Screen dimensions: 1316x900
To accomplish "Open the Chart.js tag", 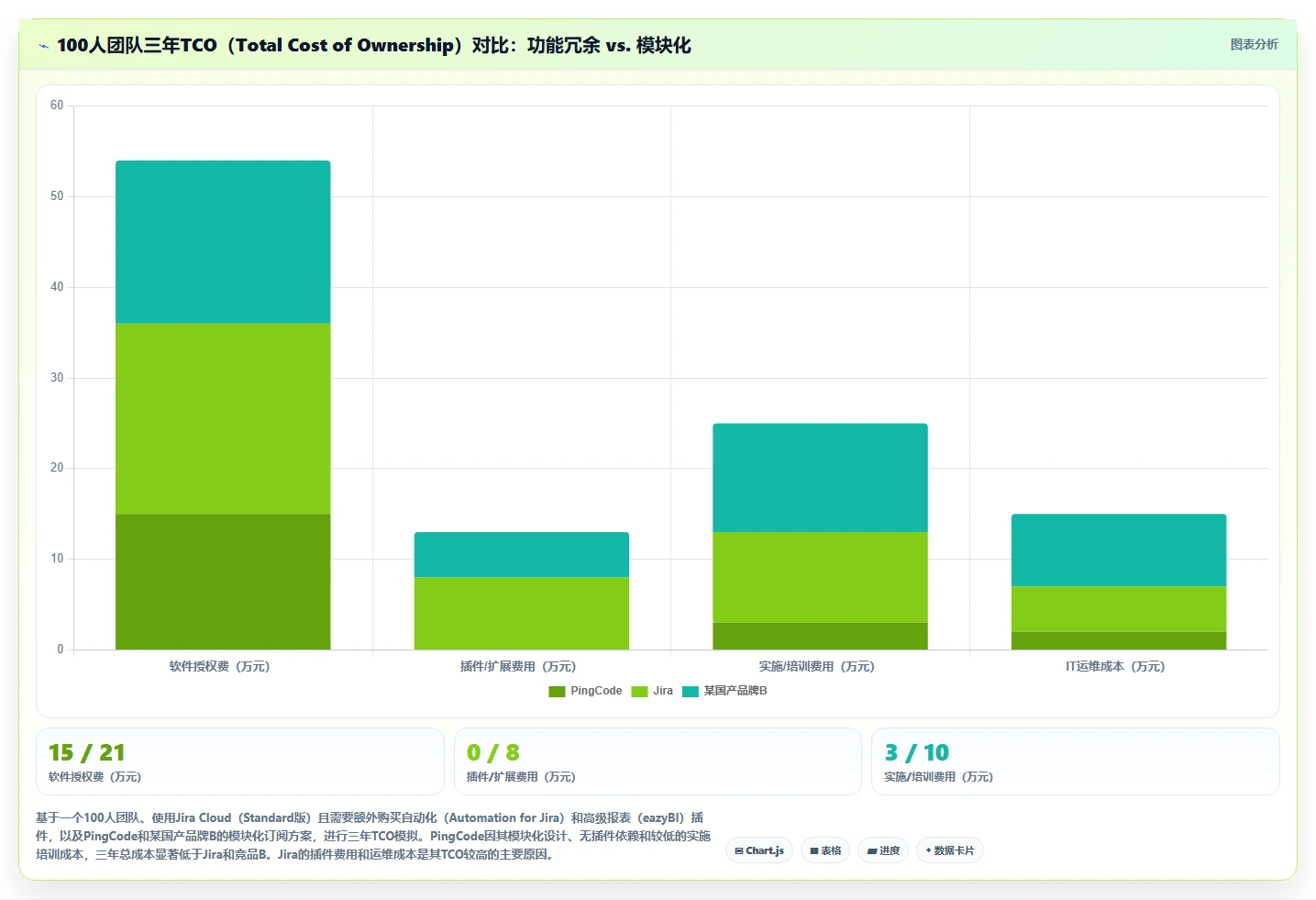I will pos(759,850).
